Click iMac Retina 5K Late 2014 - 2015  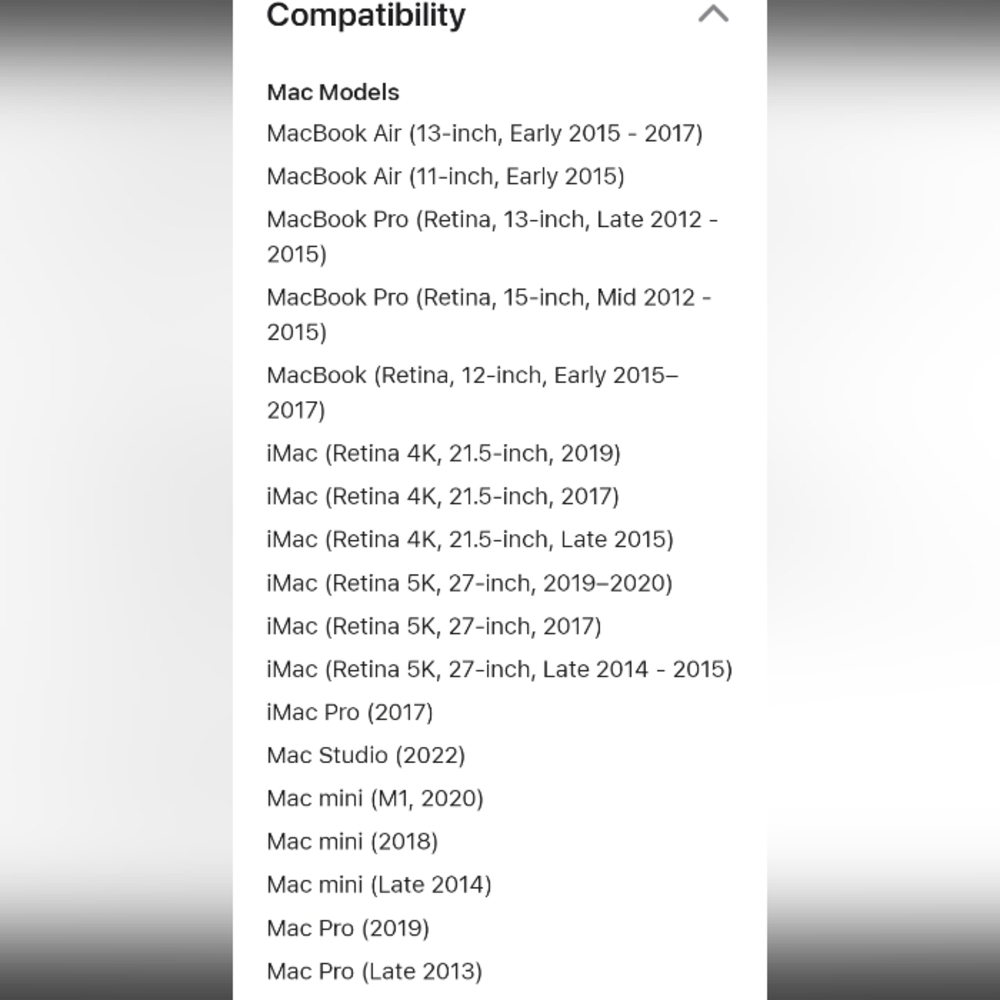500,670
